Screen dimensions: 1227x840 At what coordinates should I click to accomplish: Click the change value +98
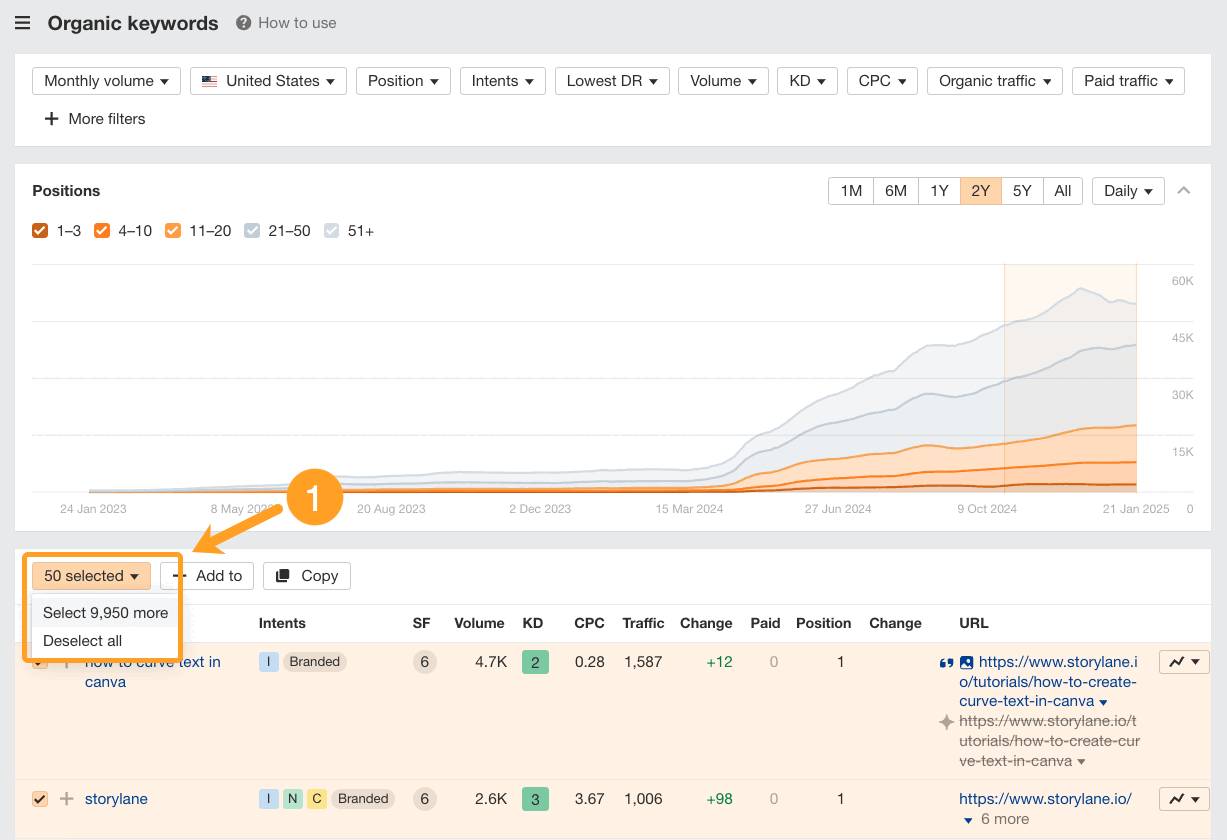[719, 799]
